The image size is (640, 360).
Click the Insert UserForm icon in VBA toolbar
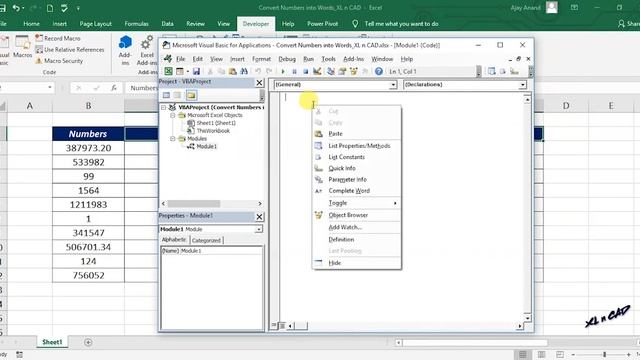click(180, 71)
